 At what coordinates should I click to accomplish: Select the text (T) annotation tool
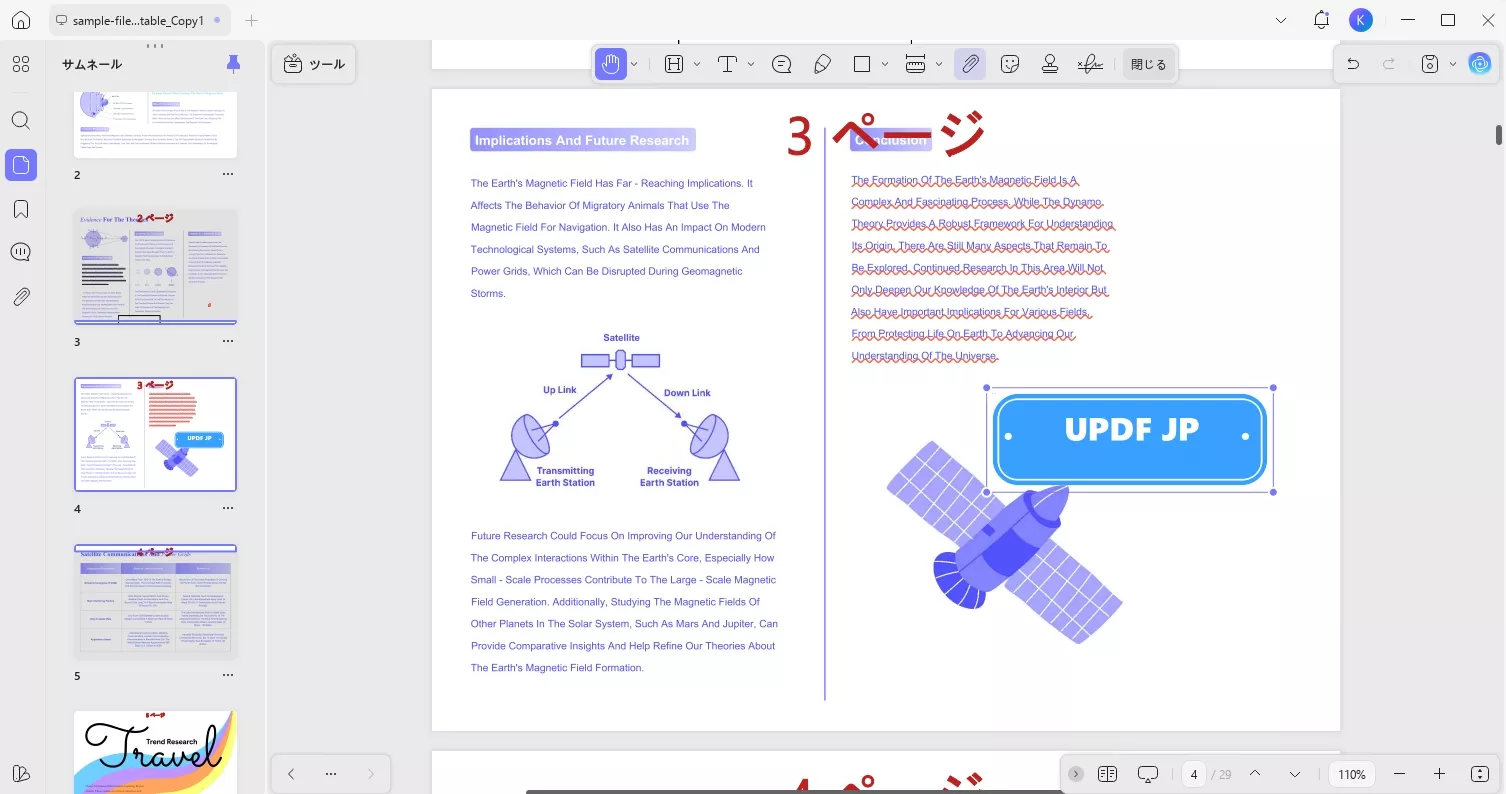pyautogui.click(x=727, y=64)
